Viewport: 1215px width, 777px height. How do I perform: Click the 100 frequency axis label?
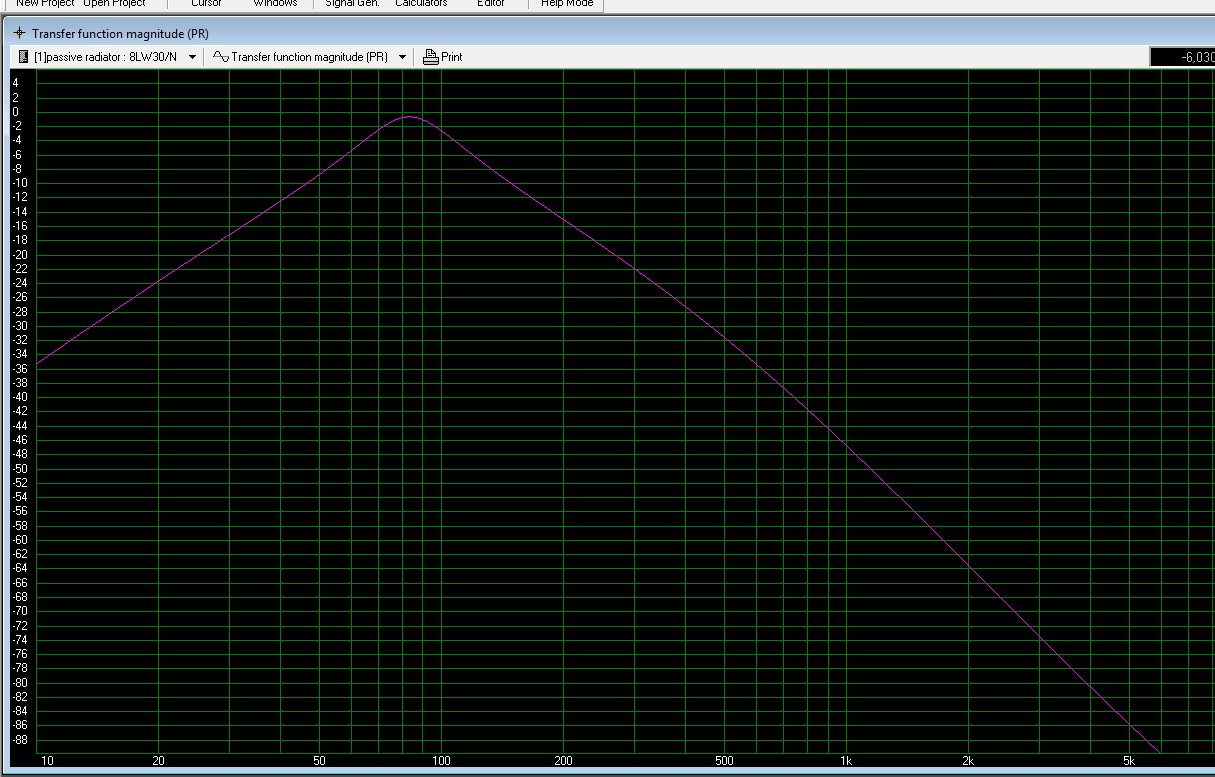click(441, 761)
